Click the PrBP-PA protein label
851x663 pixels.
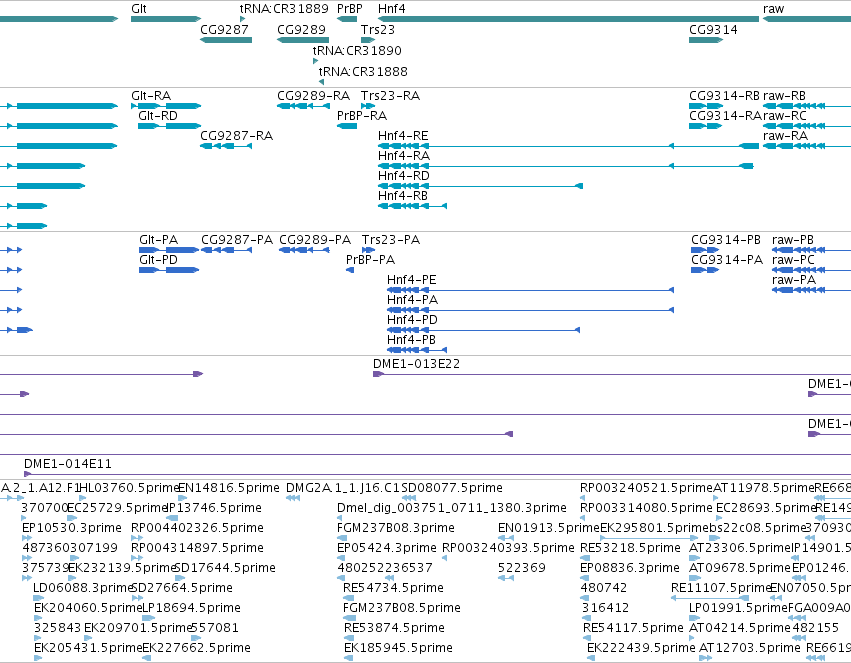[x=370, y=260]
